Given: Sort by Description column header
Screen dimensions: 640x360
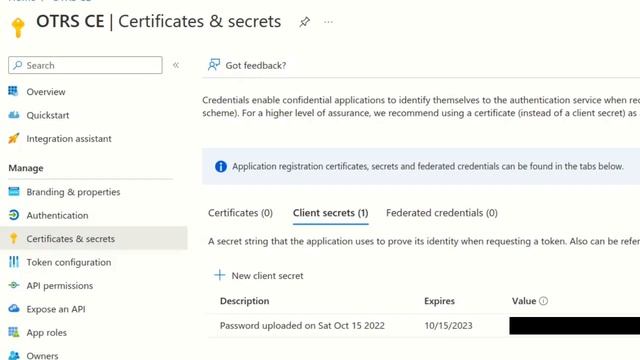Looking at the screenshot, I should pyautogui.click(x=244, y=301).
